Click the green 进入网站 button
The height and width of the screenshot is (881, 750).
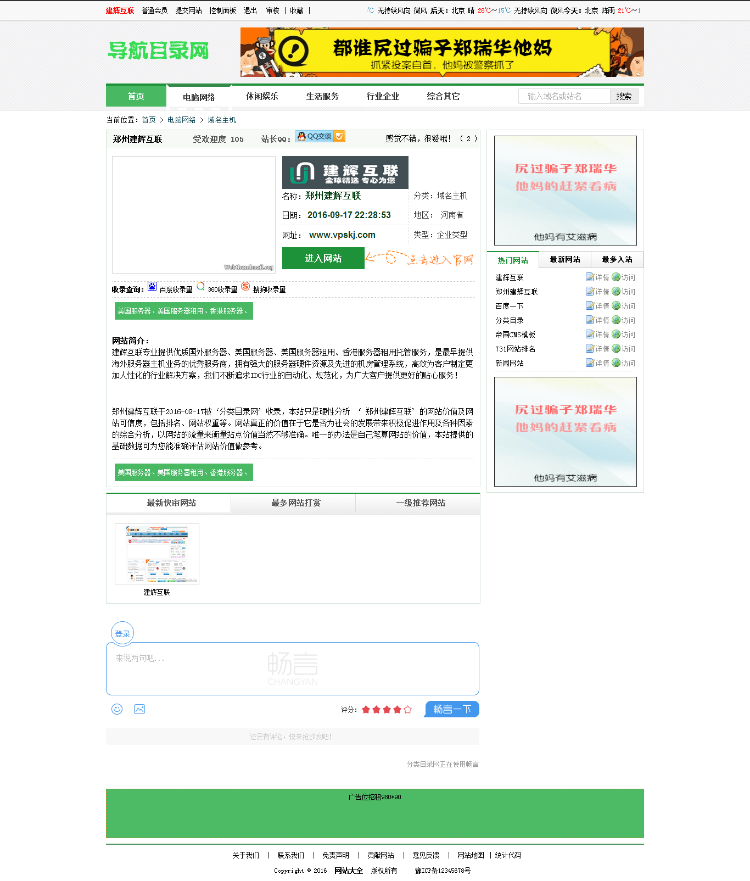click(x=323, y=258)
